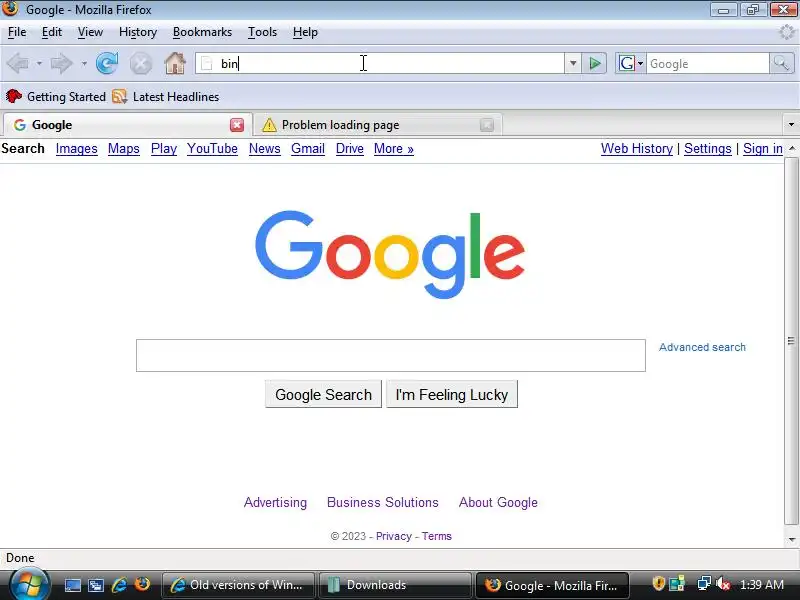Click the address bar containing bin

coord(380,64)
